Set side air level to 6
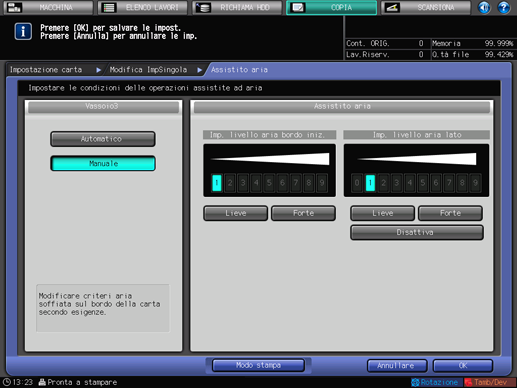This screenshot has height=388, width=517. (x=436, y=183)
